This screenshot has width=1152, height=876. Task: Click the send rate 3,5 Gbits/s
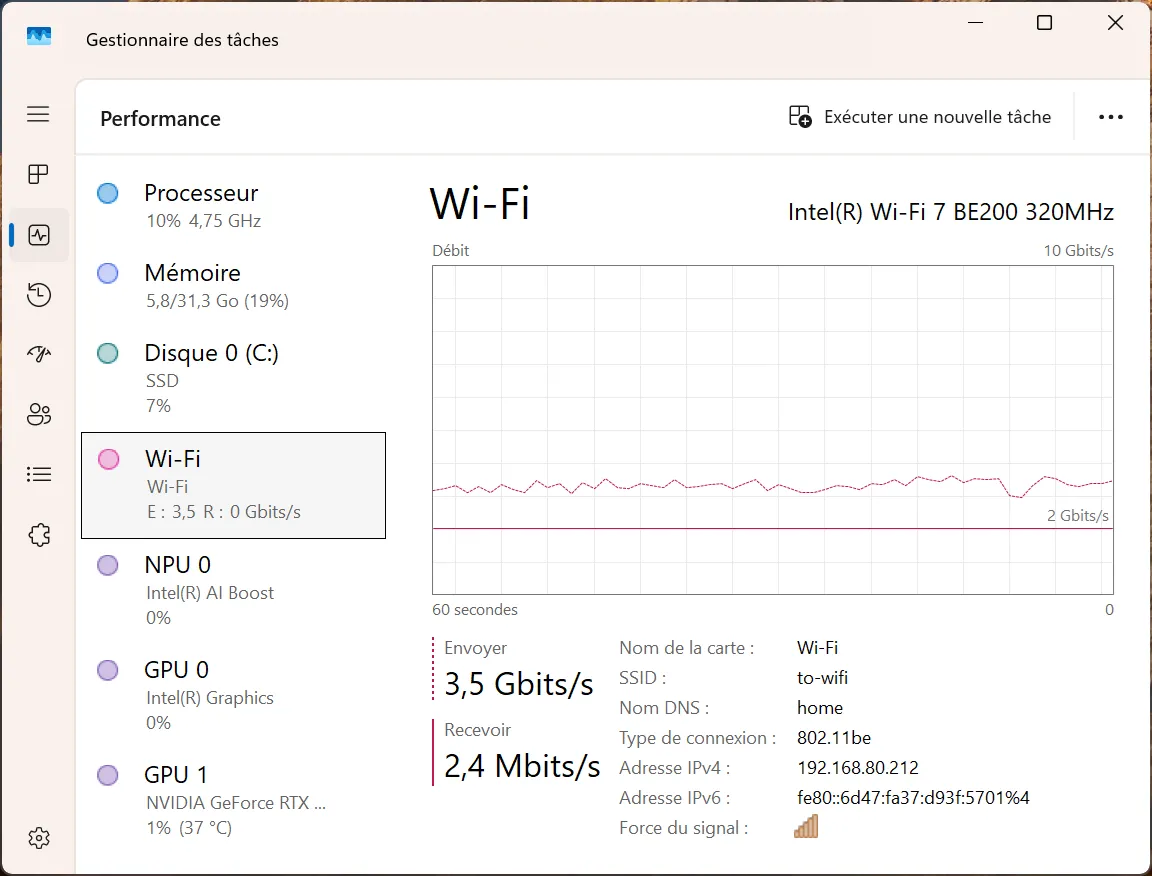tap(519, 684)
